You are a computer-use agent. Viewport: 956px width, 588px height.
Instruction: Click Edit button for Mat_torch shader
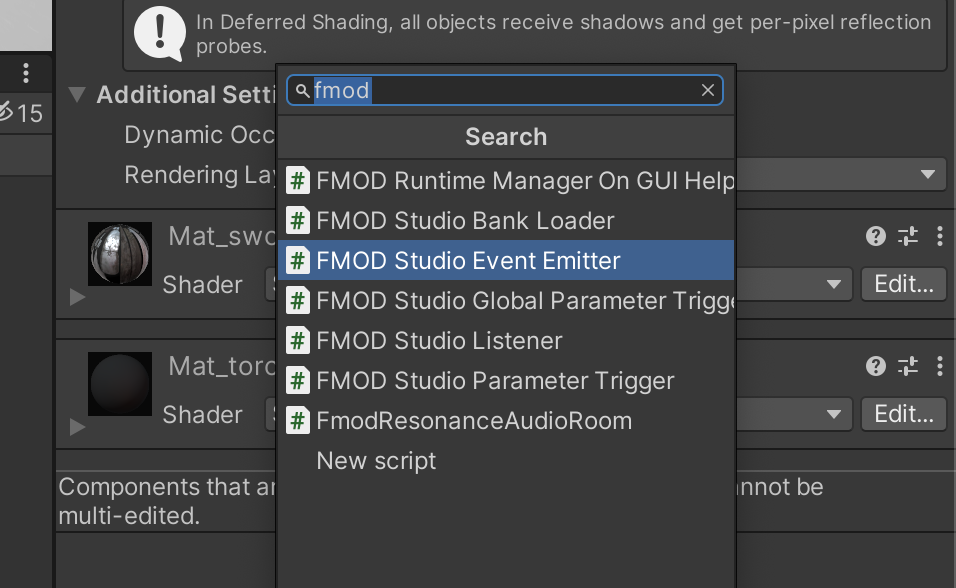click(x=904, y=414)
